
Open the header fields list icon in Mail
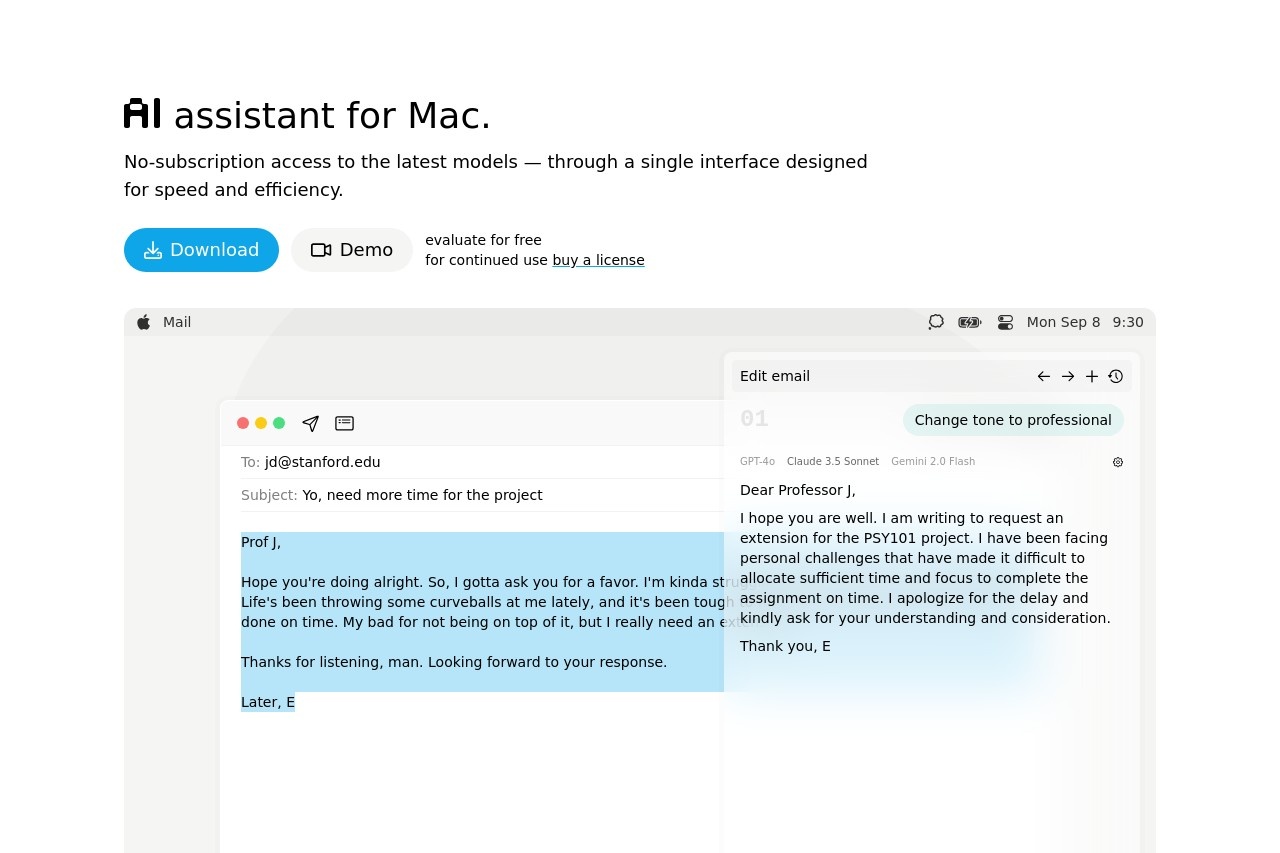pos(345,423)
